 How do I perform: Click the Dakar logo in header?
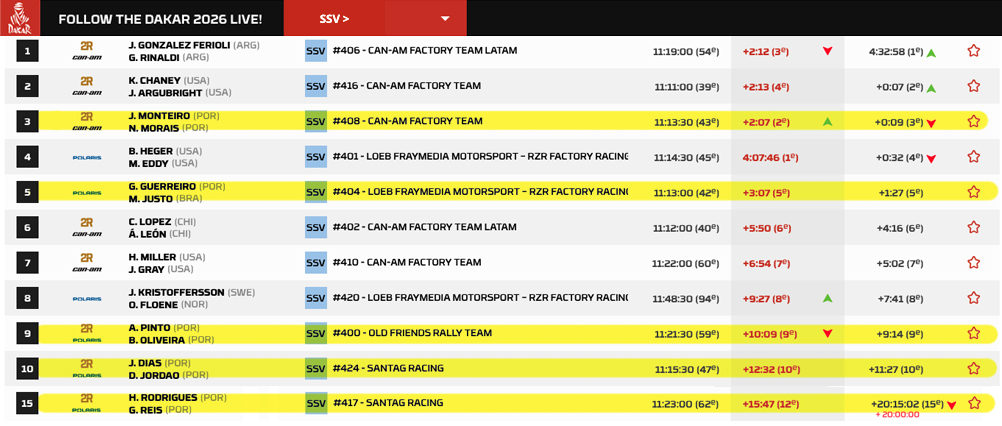coord(21,18)
